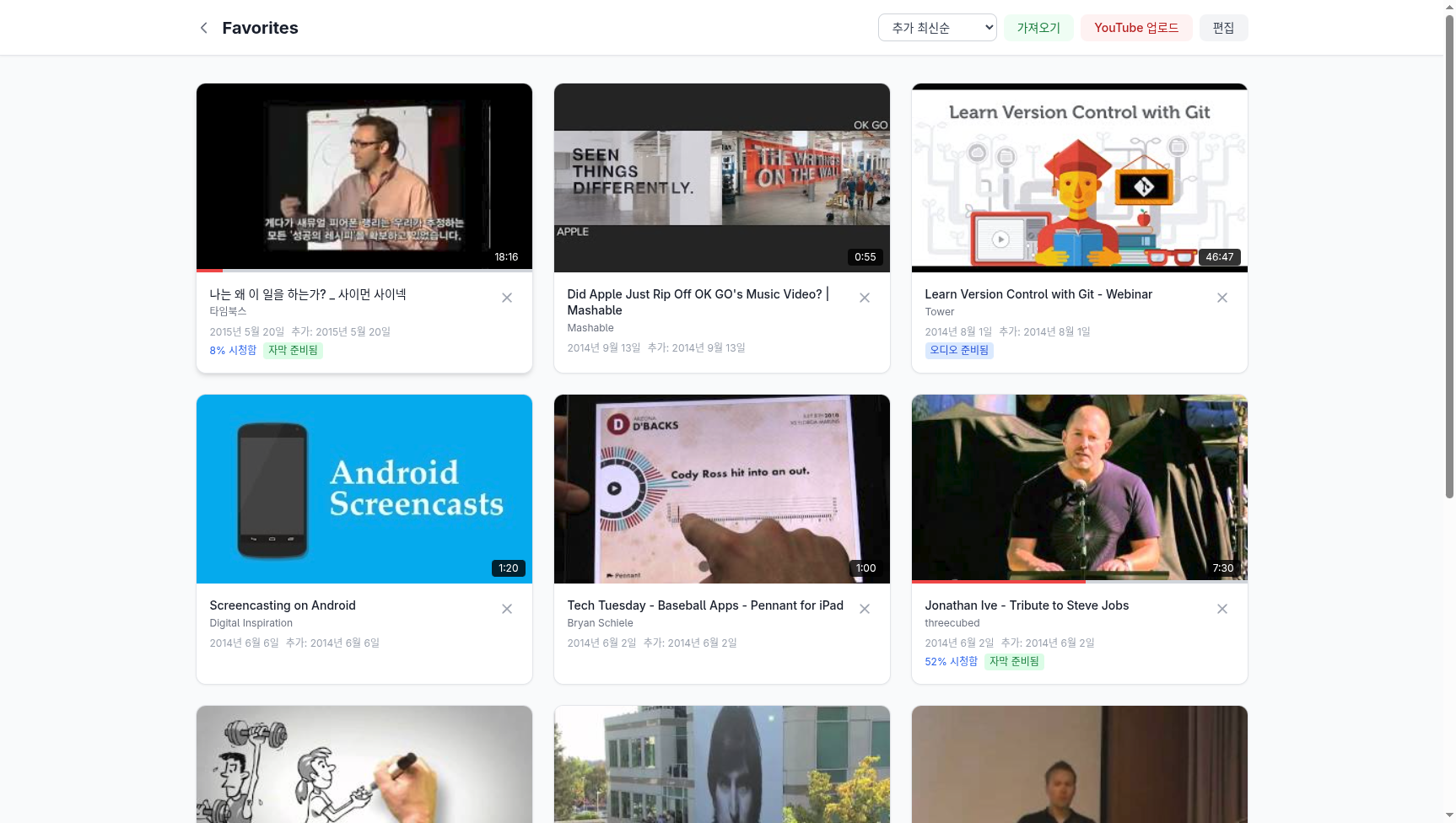Click the Jonathan Ive video progress bar
Image resolution: width=1456 pixels, height=823 pixels.
(x=1080, y=581)
